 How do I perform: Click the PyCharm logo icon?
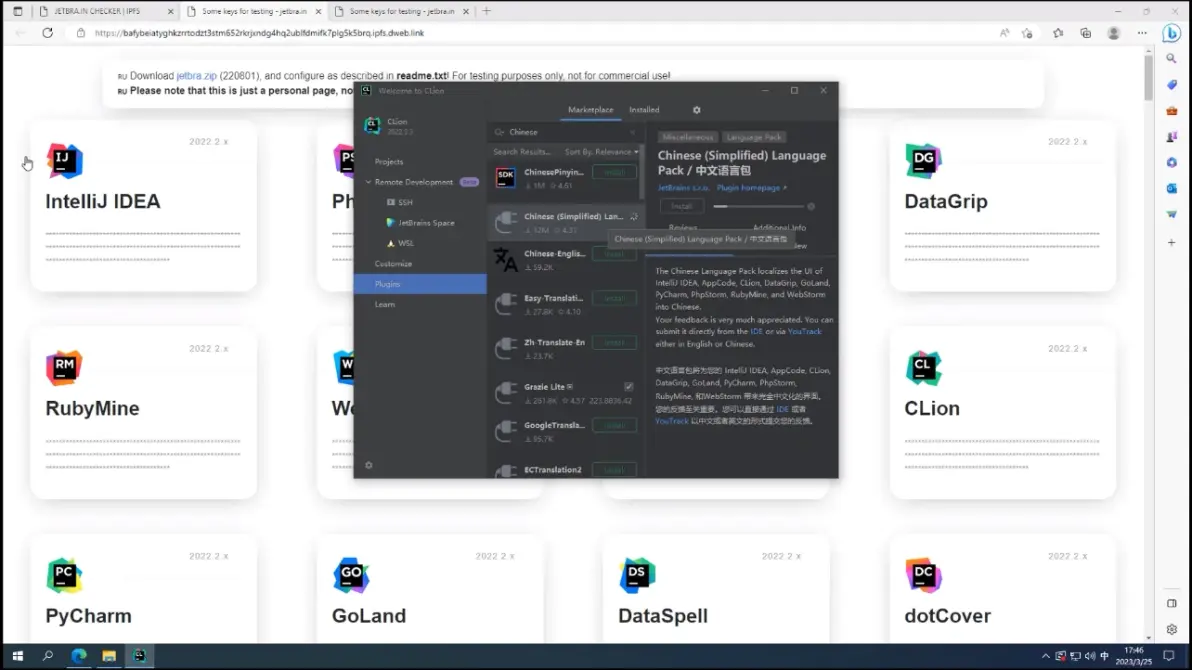pos(65,575)
